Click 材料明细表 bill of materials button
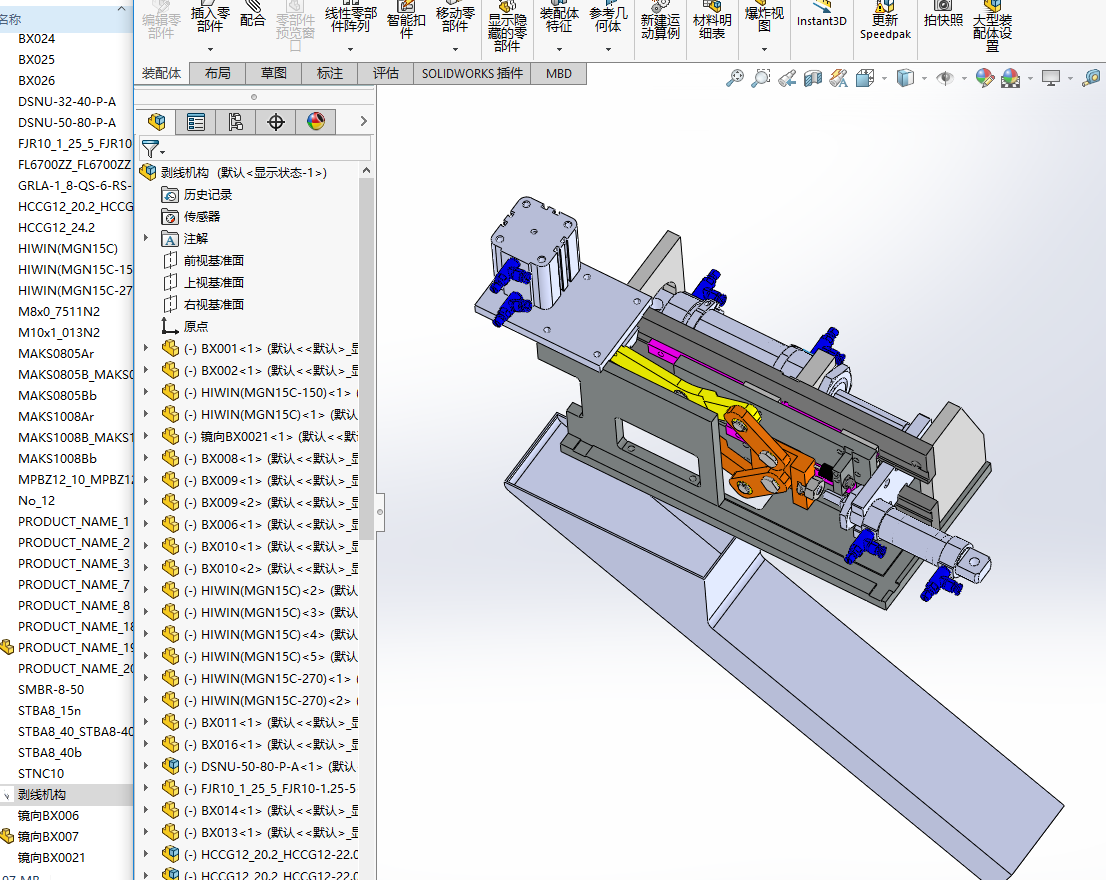This screenshot has height=880, width=1106. pyautogui.click(x=712, y=26)
